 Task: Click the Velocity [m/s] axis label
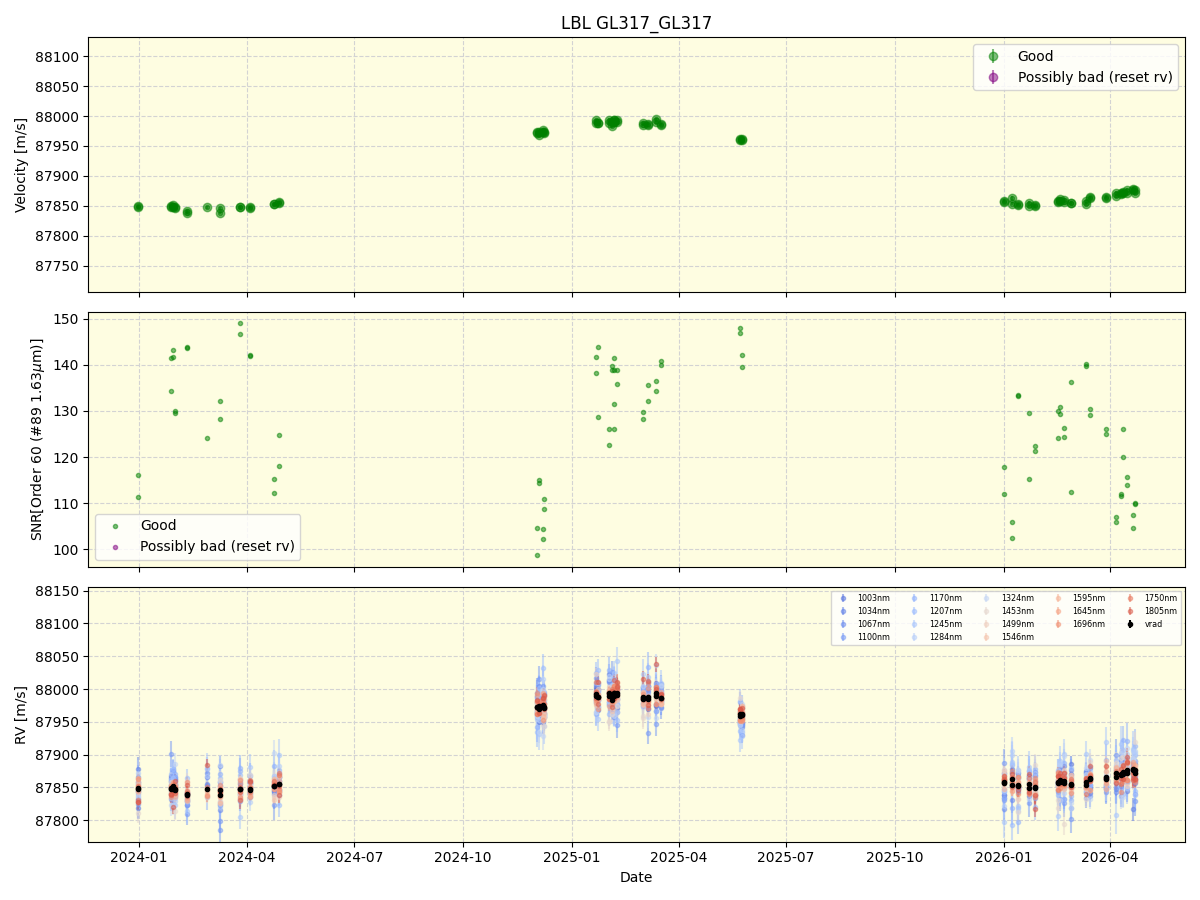21,165
